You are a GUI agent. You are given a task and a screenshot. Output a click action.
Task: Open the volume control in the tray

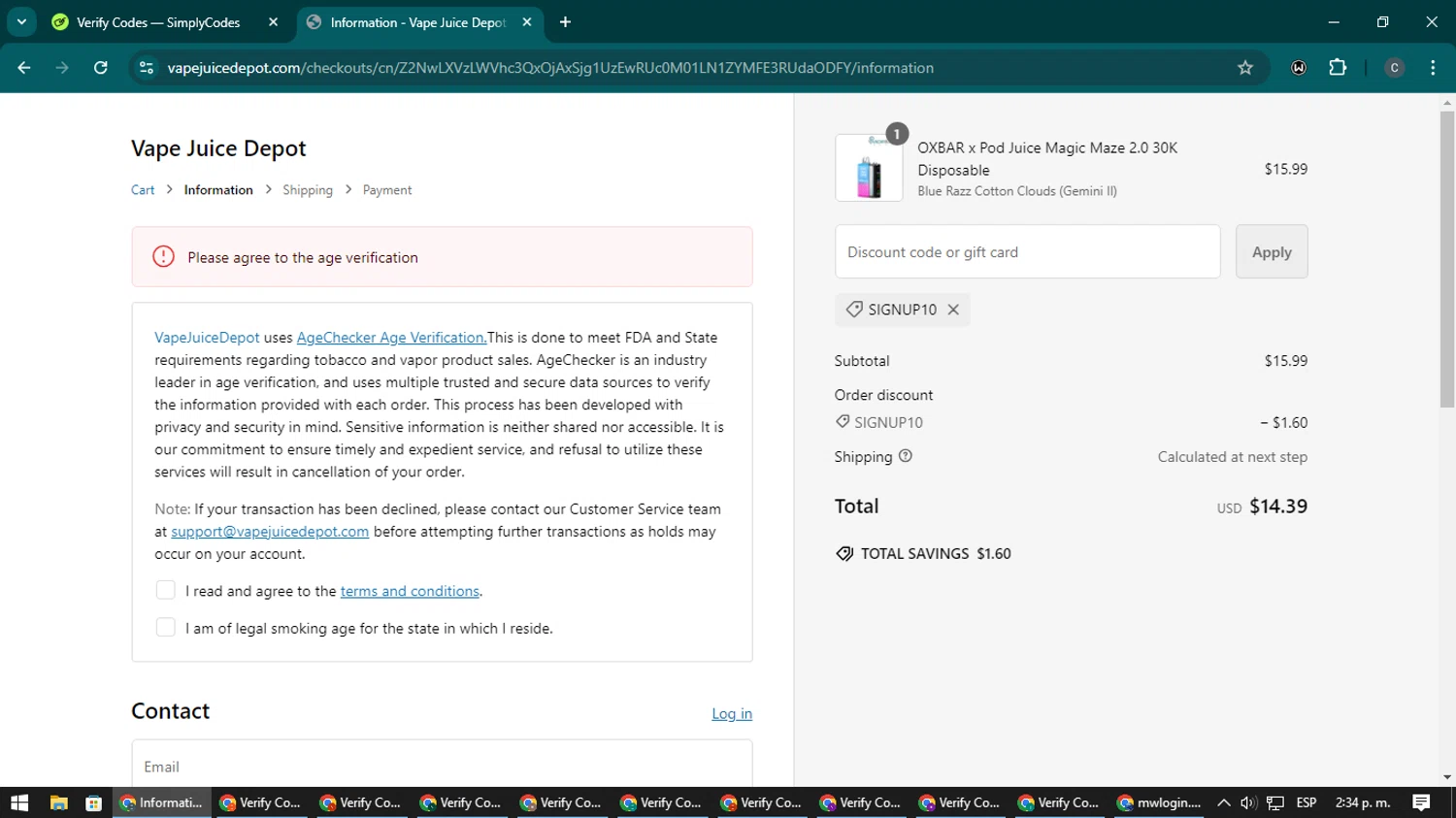[1248, 802]
